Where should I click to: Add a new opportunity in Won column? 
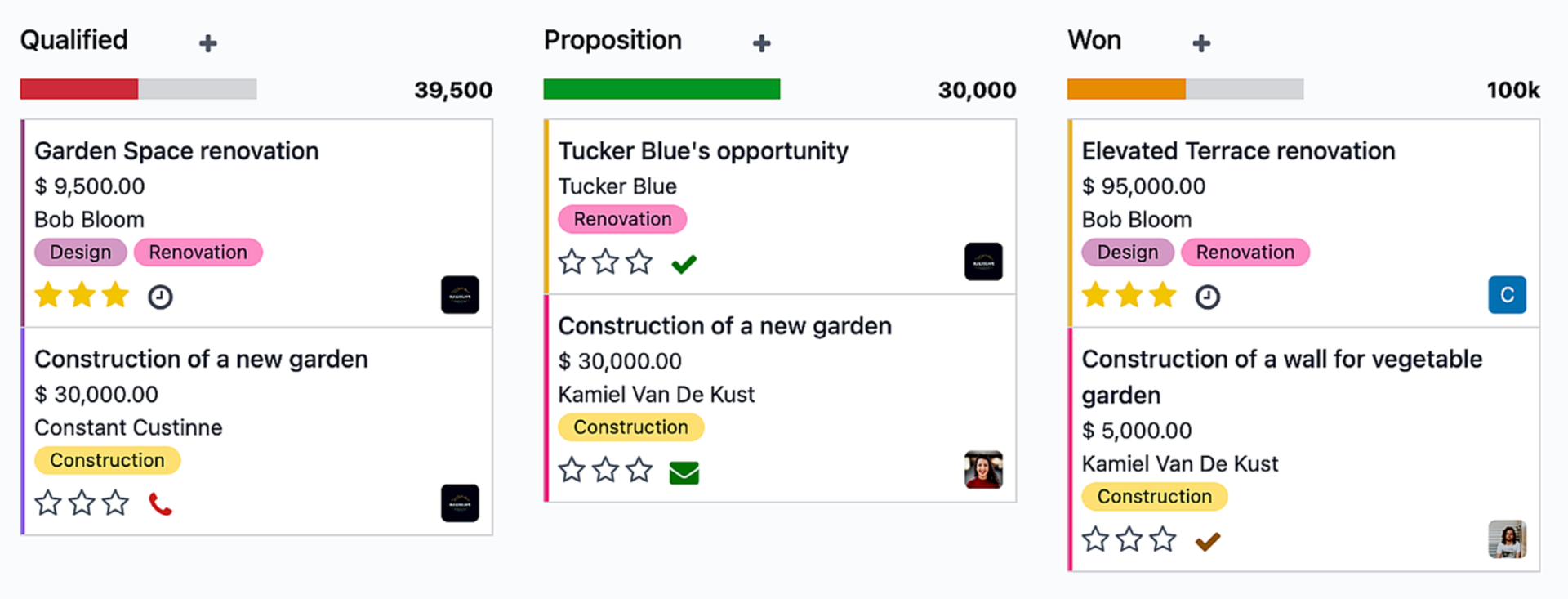point(1201,43)
